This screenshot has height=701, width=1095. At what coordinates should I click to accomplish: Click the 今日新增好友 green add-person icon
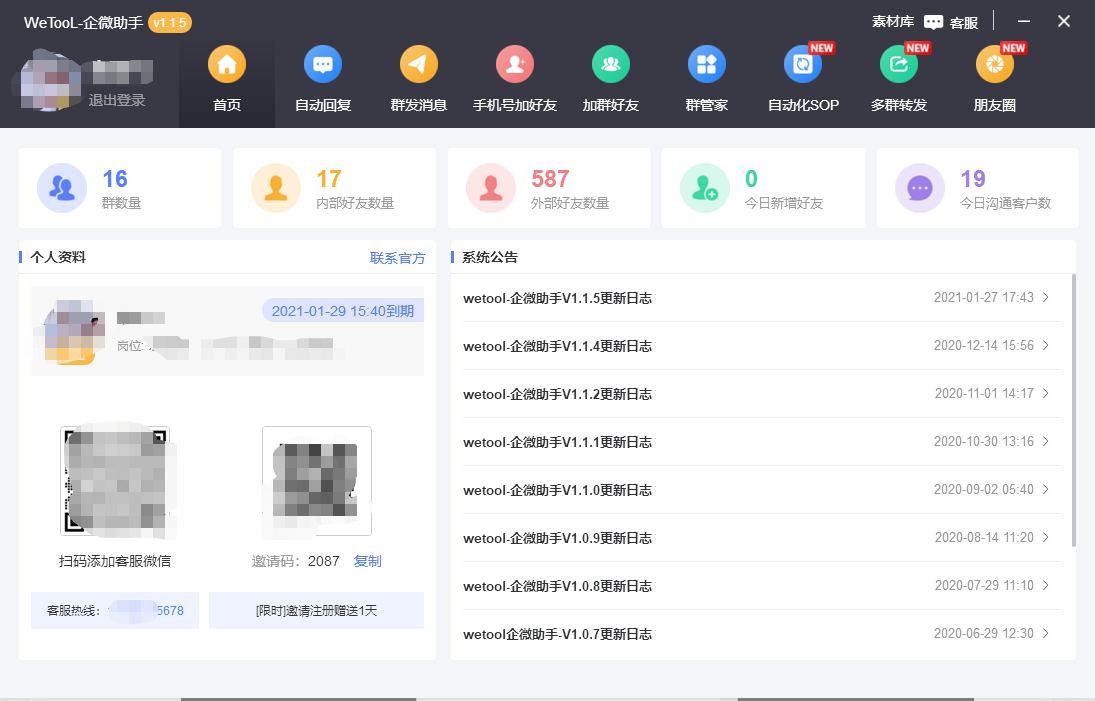click(x=705, y=188)
